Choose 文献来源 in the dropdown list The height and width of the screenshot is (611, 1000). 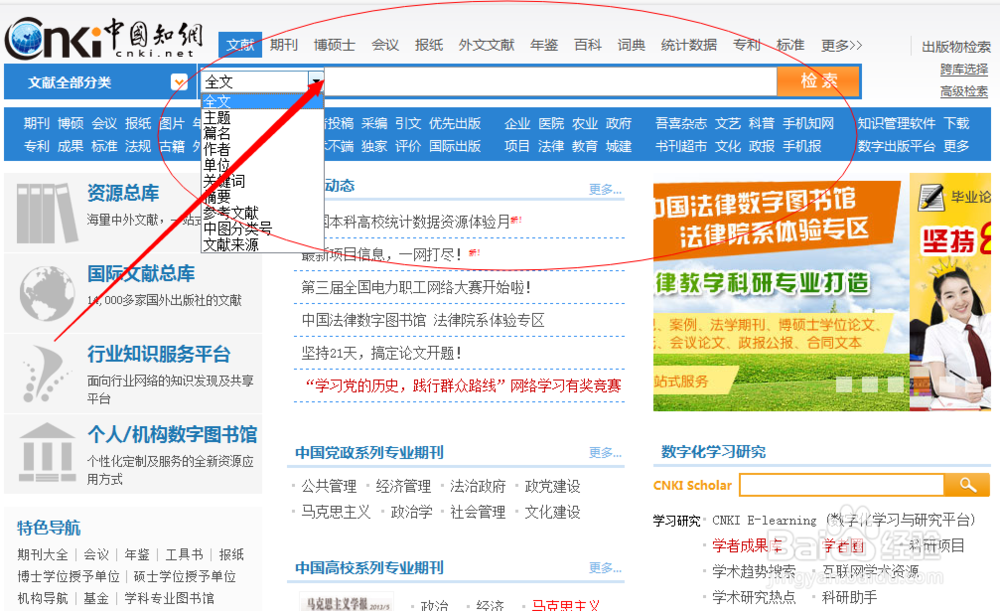[231, 244]
